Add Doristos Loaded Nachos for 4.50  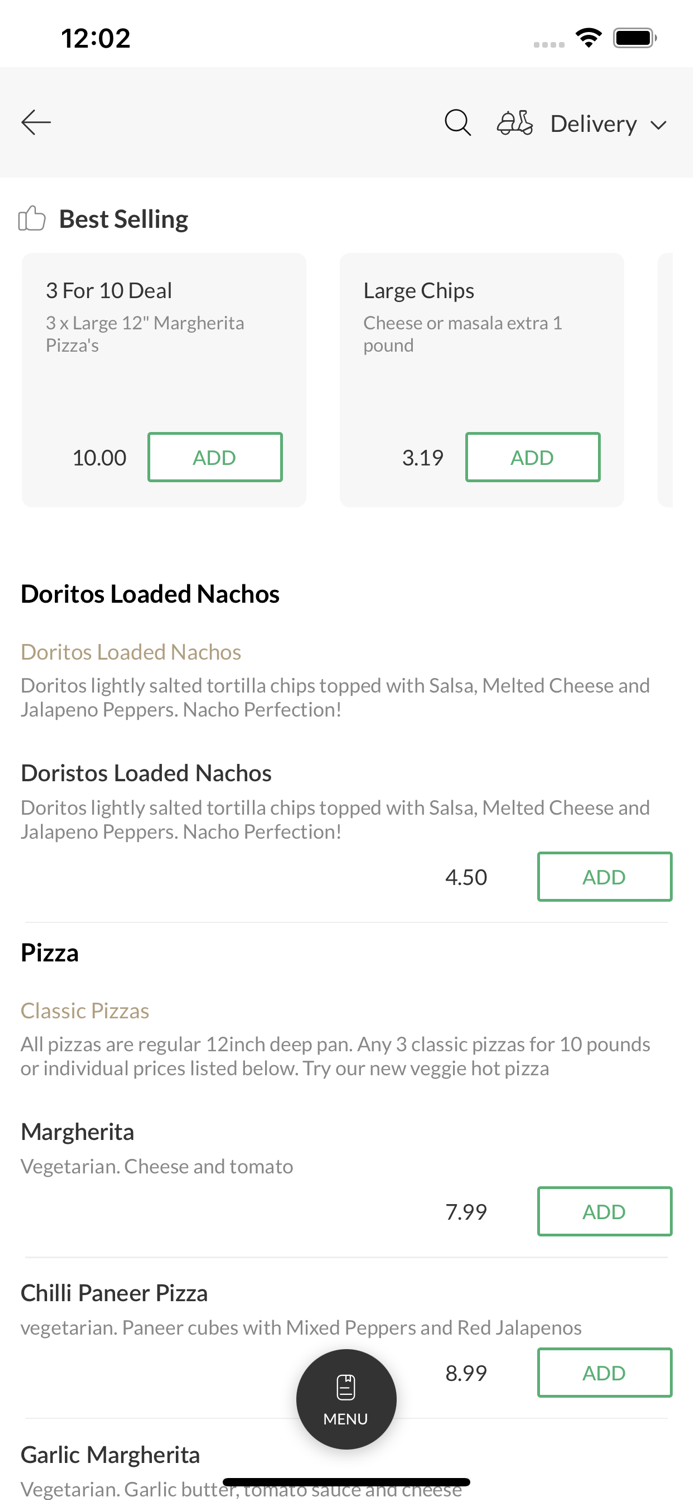point(604,876)
